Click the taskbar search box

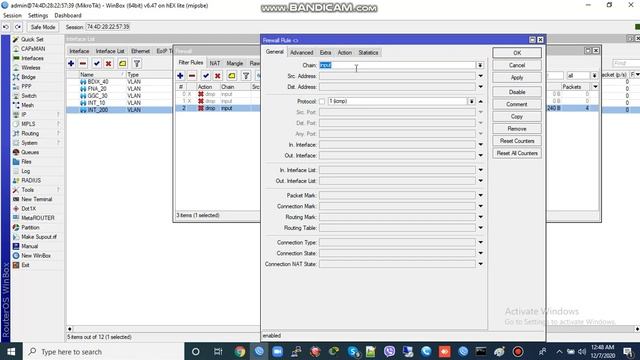(x=104, y=351)
